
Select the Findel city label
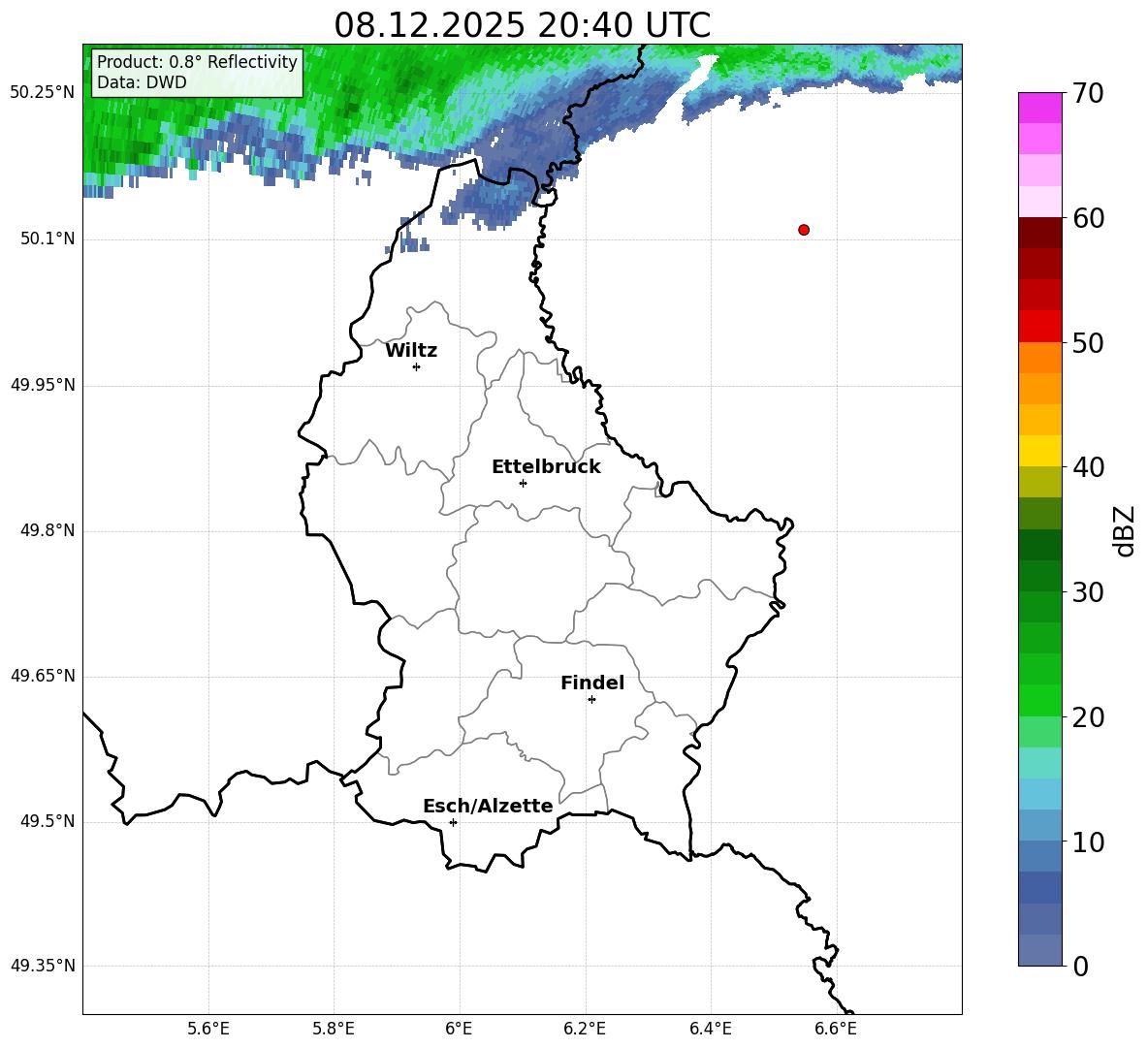(592, 683)
